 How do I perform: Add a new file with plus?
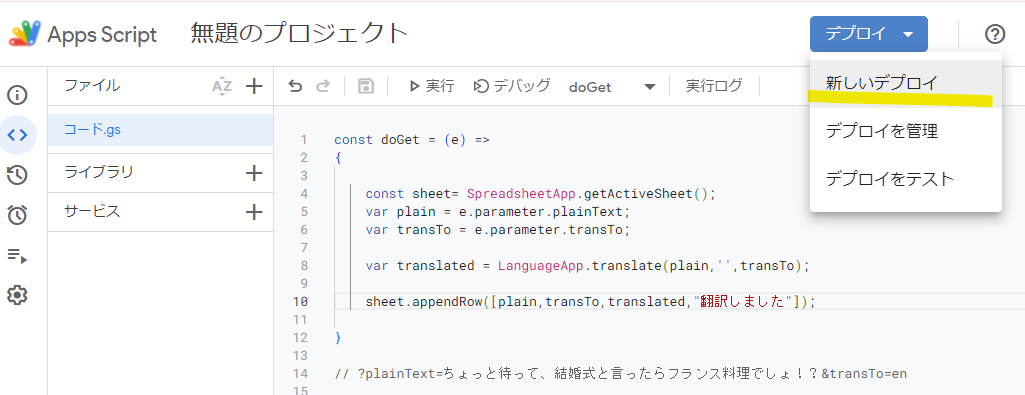(x=254, y=86)
